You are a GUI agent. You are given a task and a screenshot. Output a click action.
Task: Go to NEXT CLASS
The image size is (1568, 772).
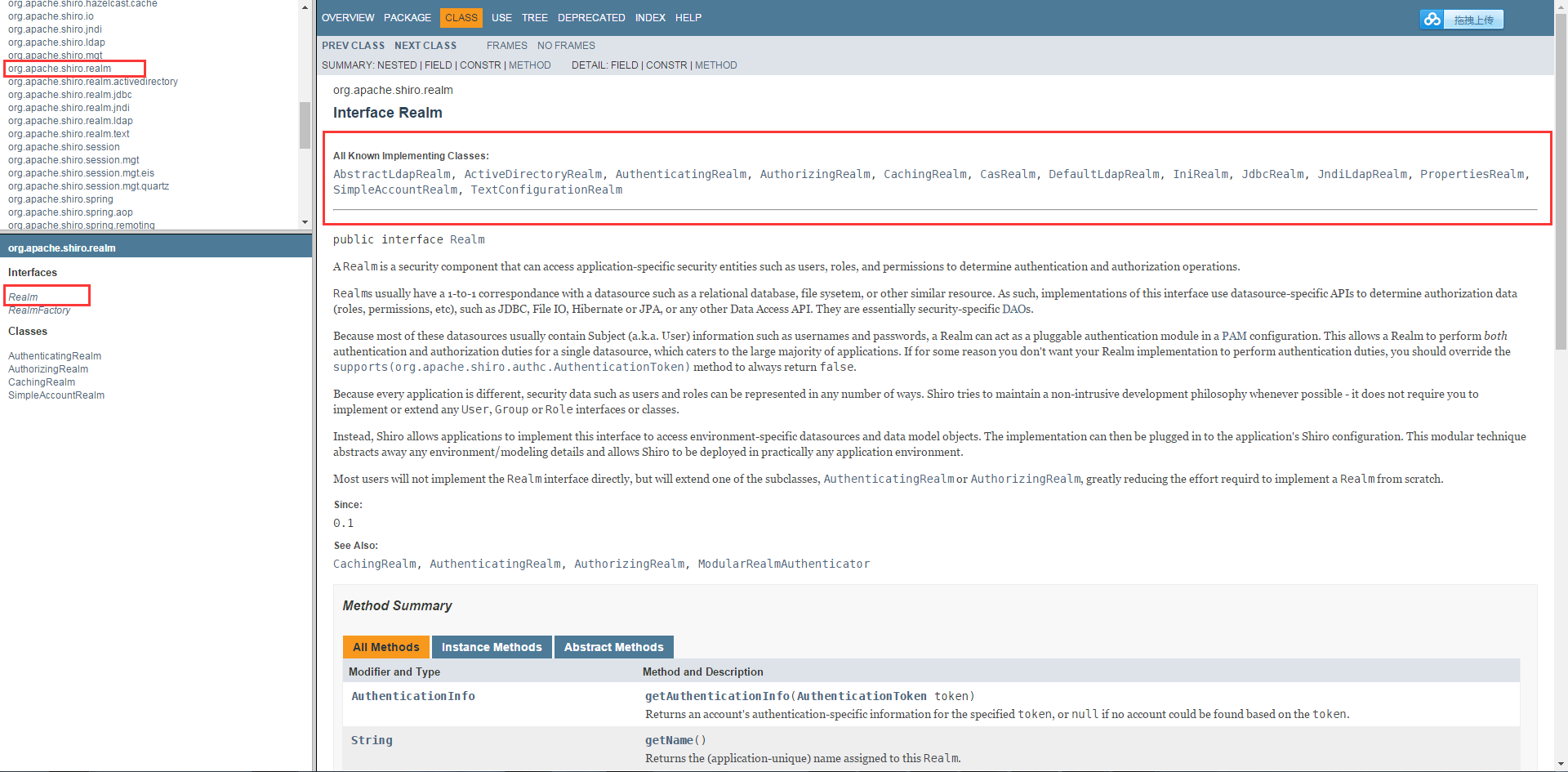tap(425, 46)
